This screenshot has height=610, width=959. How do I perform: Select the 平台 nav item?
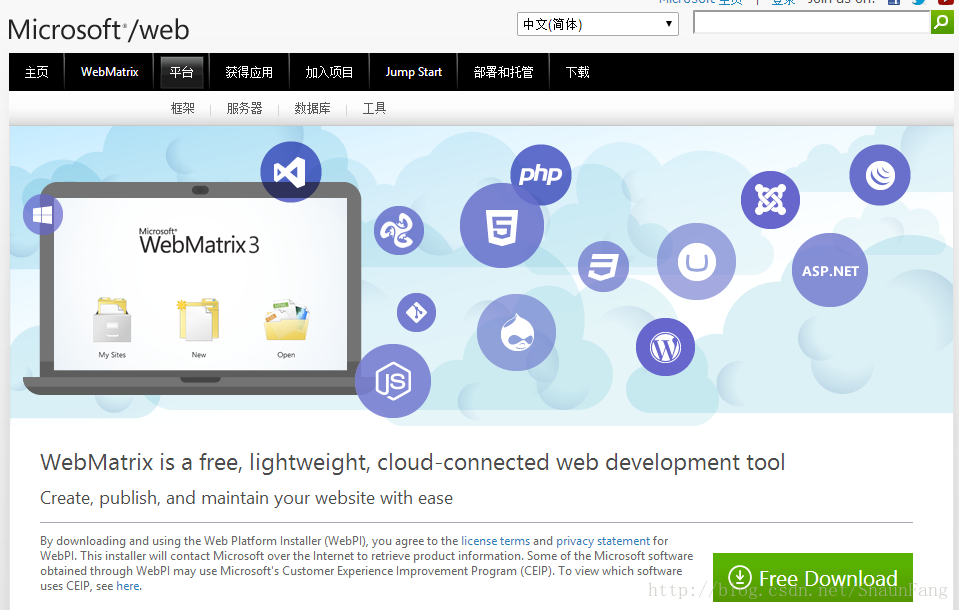click(x=182, y=72)
